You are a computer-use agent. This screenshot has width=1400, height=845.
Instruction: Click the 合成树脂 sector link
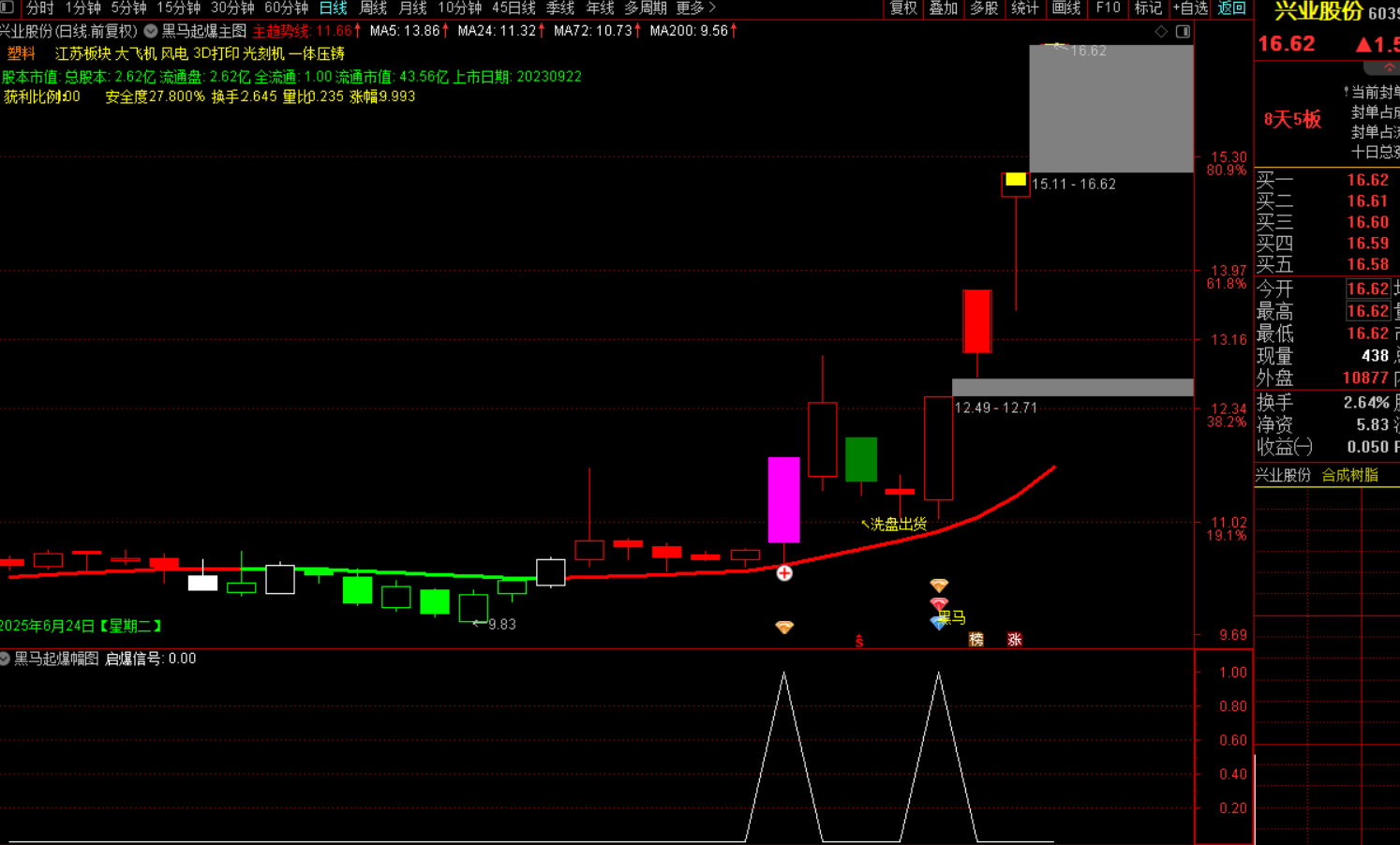pyautogui.click(x=1349, y=475)
